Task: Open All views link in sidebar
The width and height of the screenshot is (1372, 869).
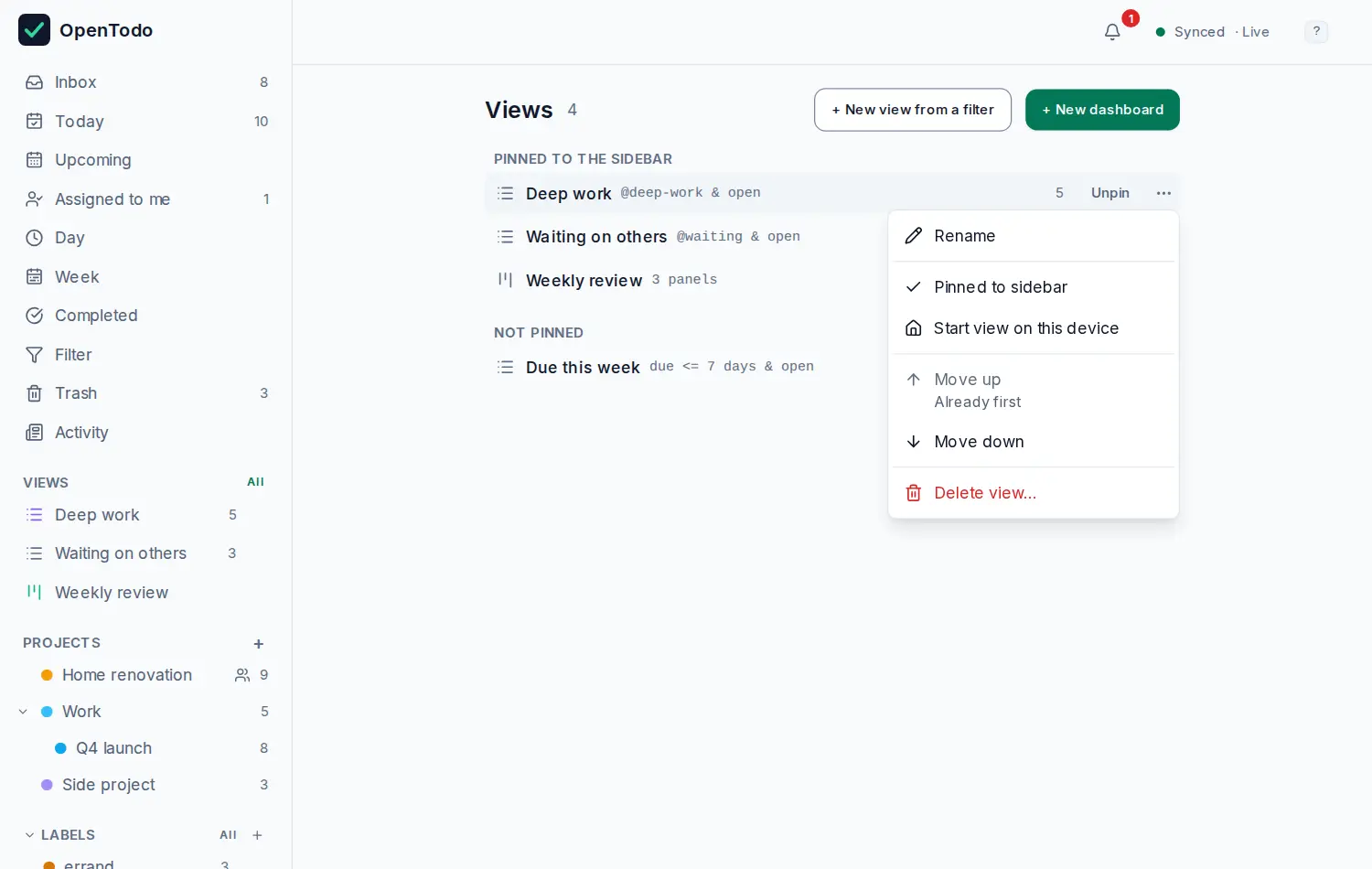Action: pyautogui.click(x=255, y=482)
